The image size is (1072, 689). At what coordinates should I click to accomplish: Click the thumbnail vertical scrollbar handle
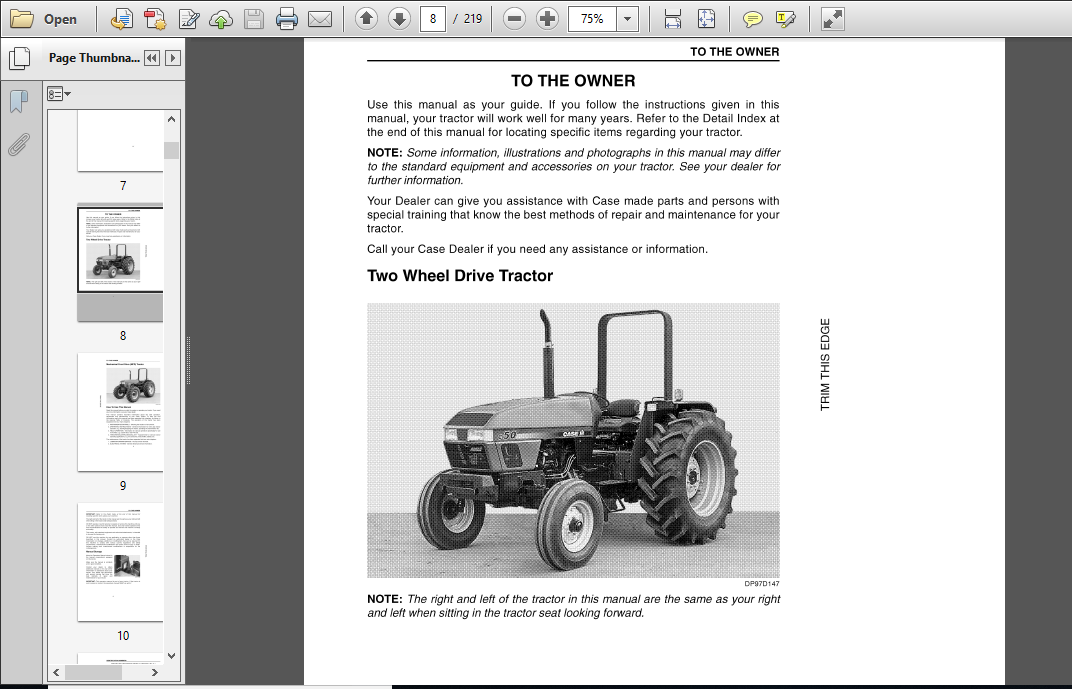click(x=172, y=150)
